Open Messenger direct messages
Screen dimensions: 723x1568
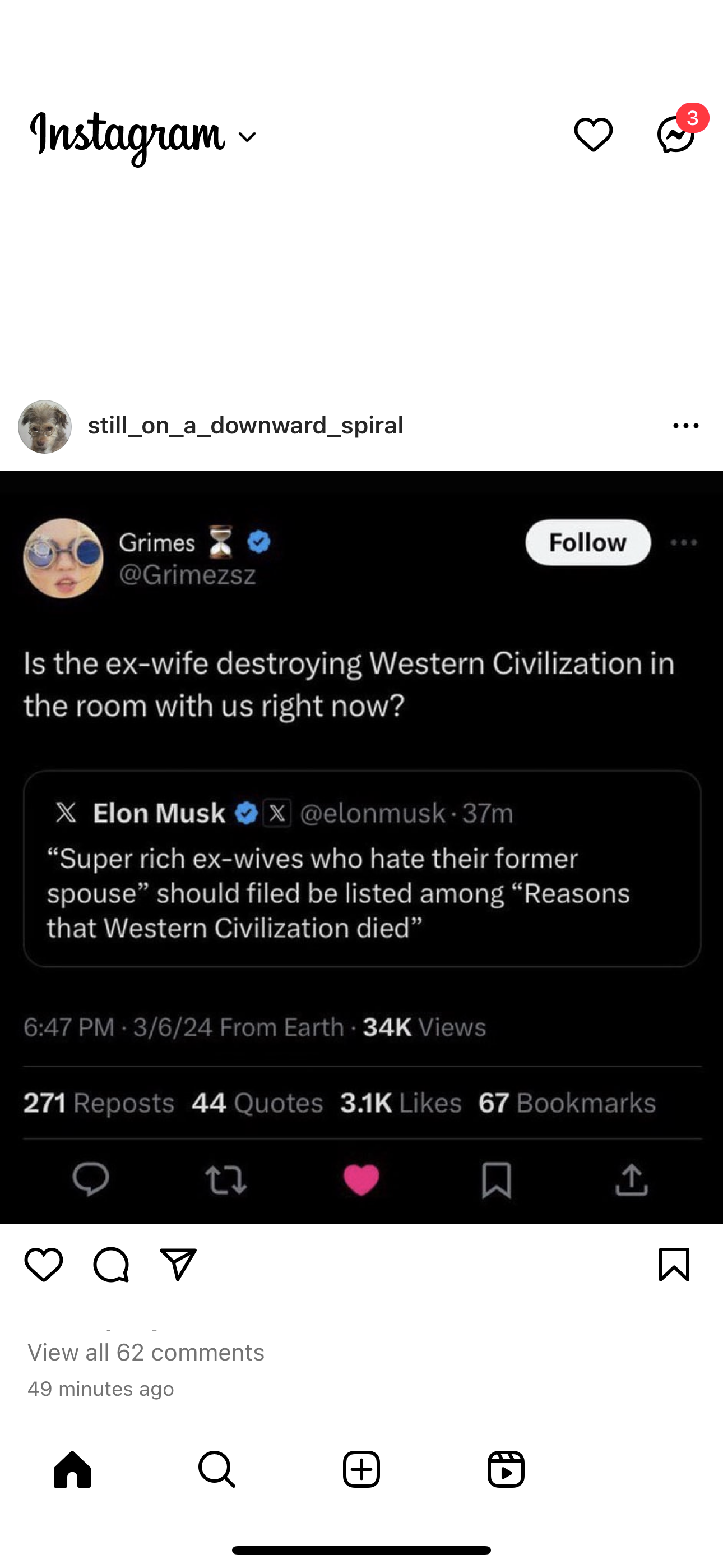pyautogui.click(x=675, y=135)
